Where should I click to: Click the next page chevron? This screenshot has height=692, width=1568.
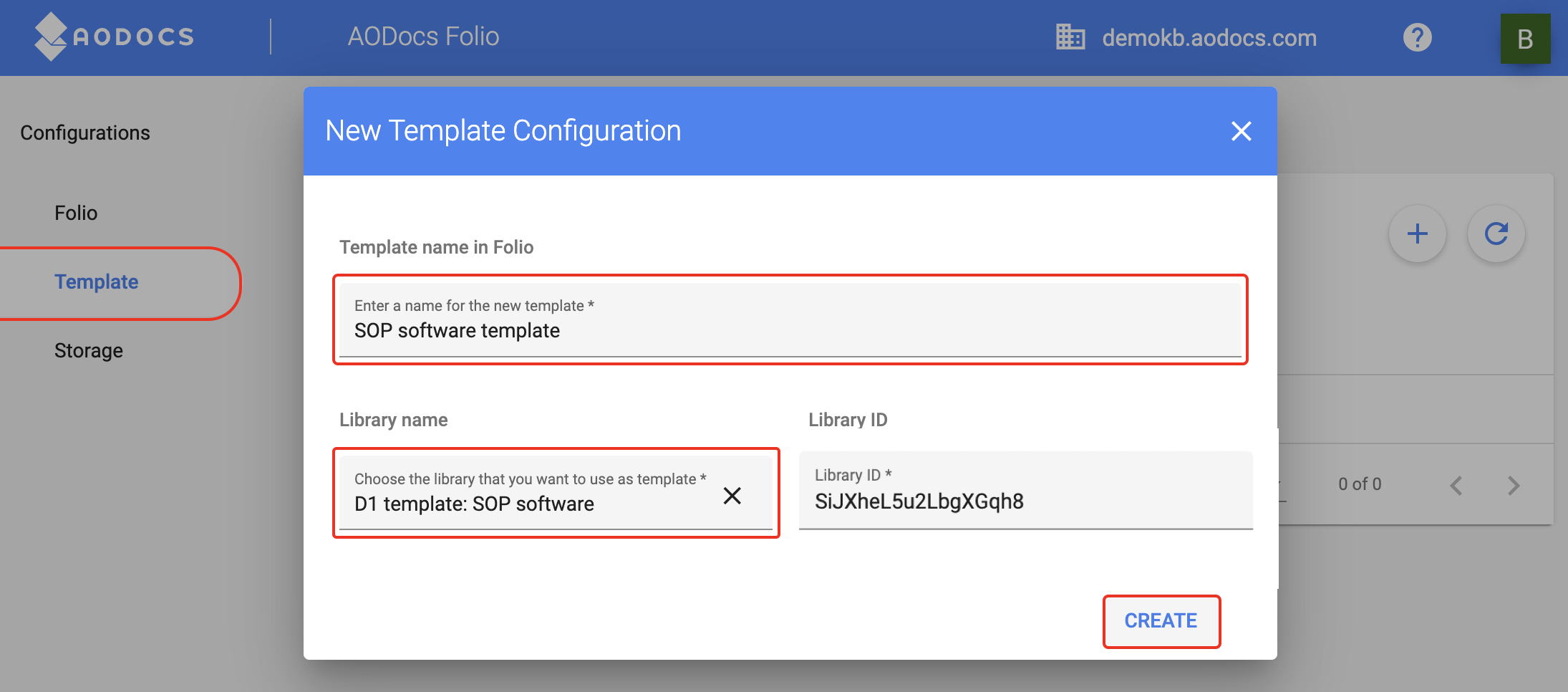click(x=1514, y=485)
